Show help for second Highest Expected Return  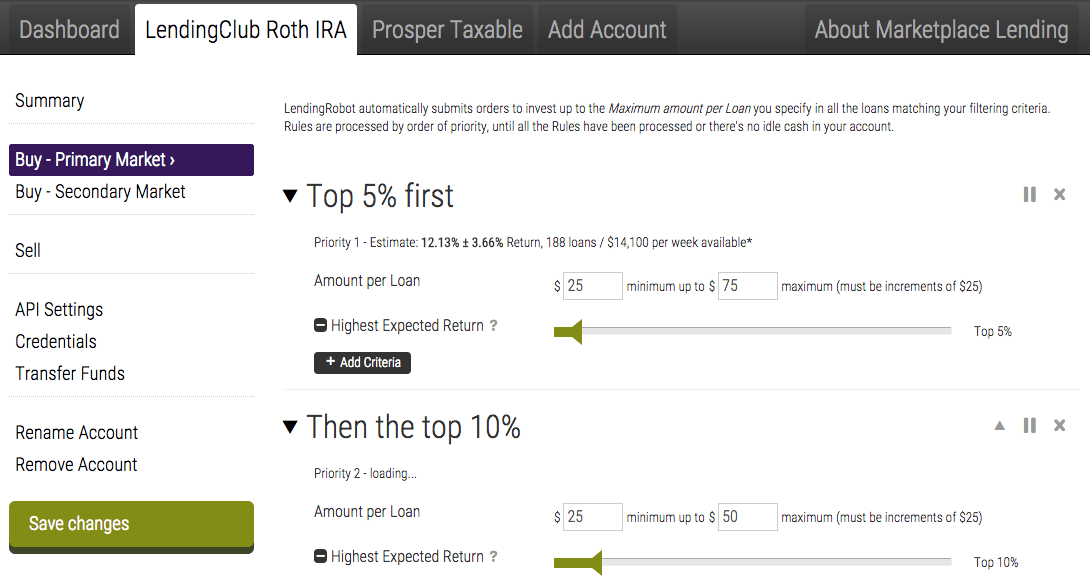pyautogui.click(x=494, y=557)
